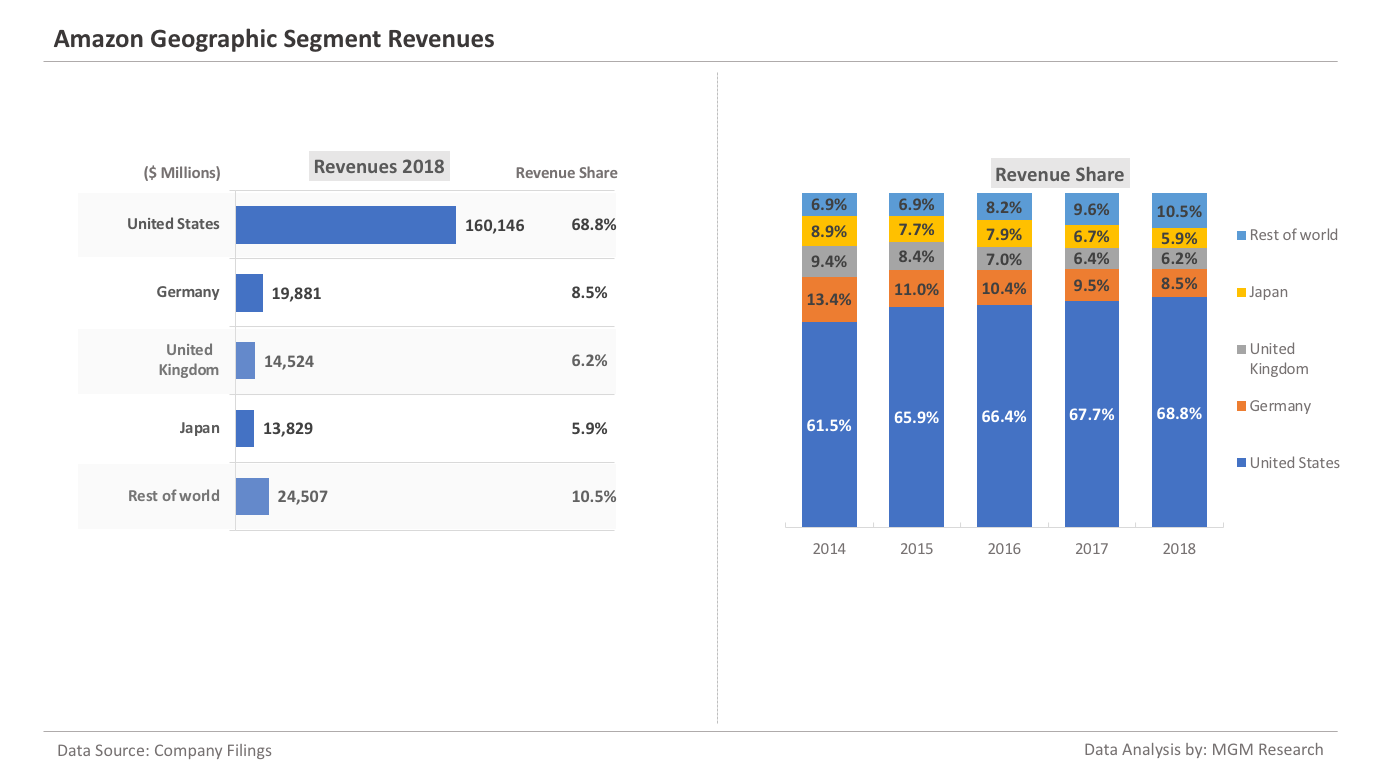The height and width of the screenshot is (781, 1382).
Task: Click the United States blue legend swatch
Action: click(x=1242, y=463)
